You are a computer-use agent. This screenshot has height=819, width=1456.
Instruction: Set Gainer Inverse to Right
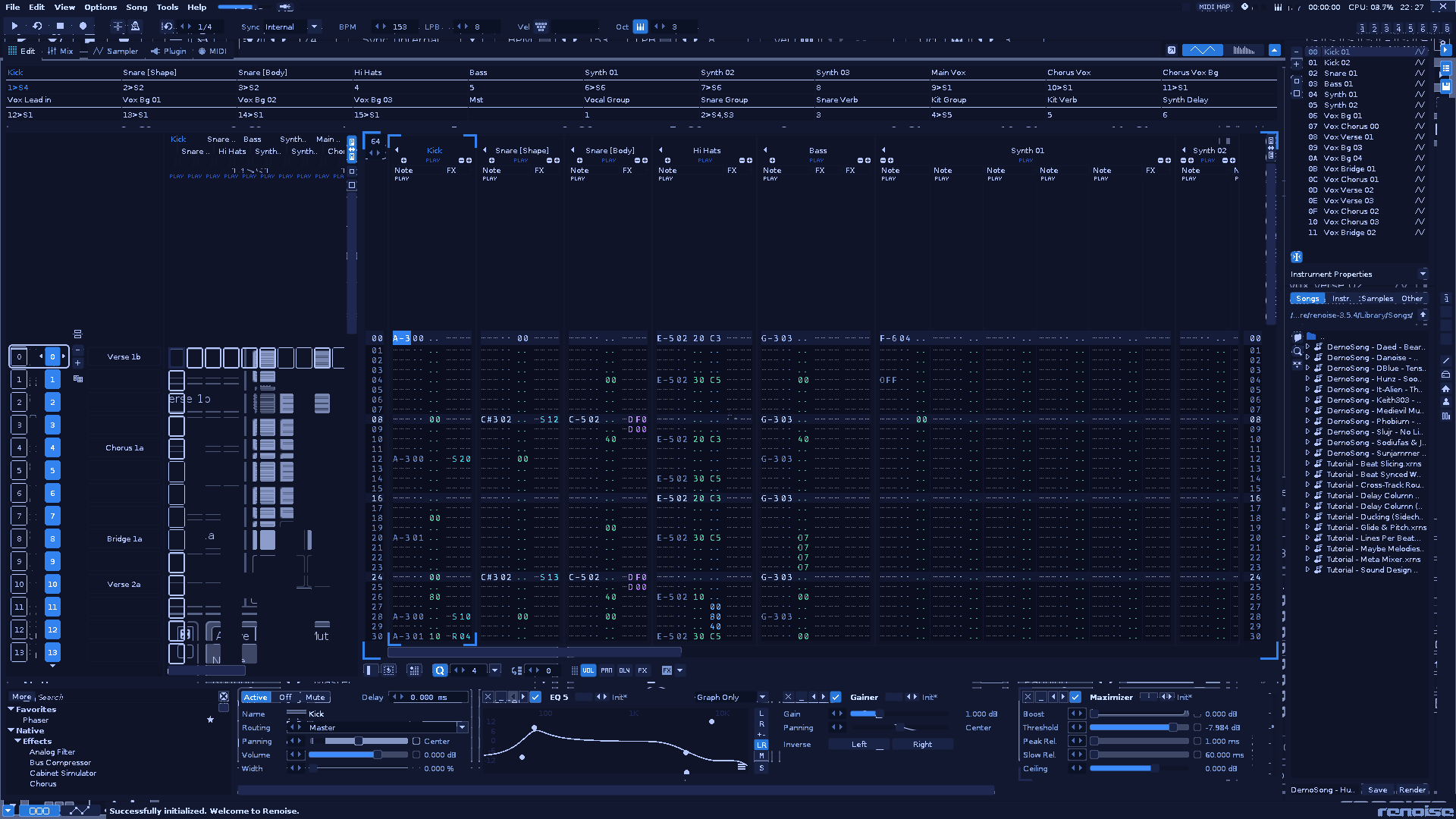(x=923, y=744)
